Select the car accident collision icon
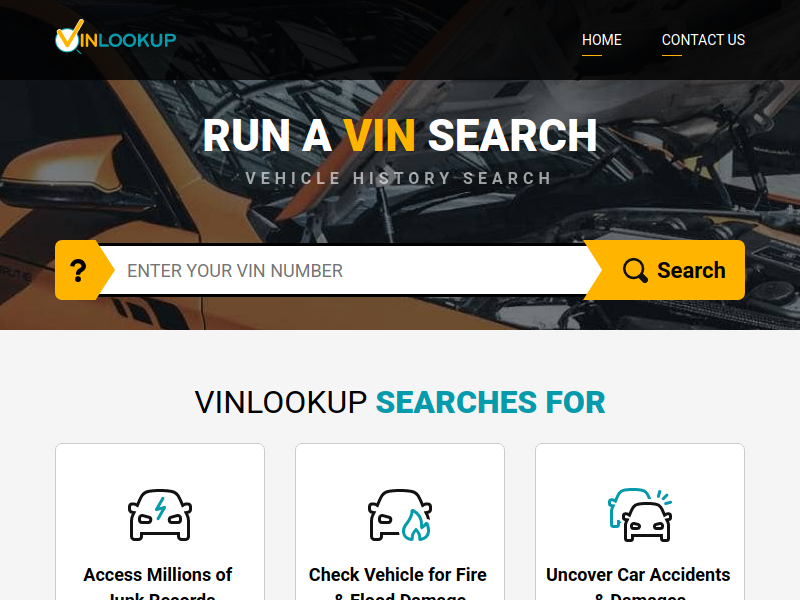Screen dimensions: 800x600 [x=640, y=515]
